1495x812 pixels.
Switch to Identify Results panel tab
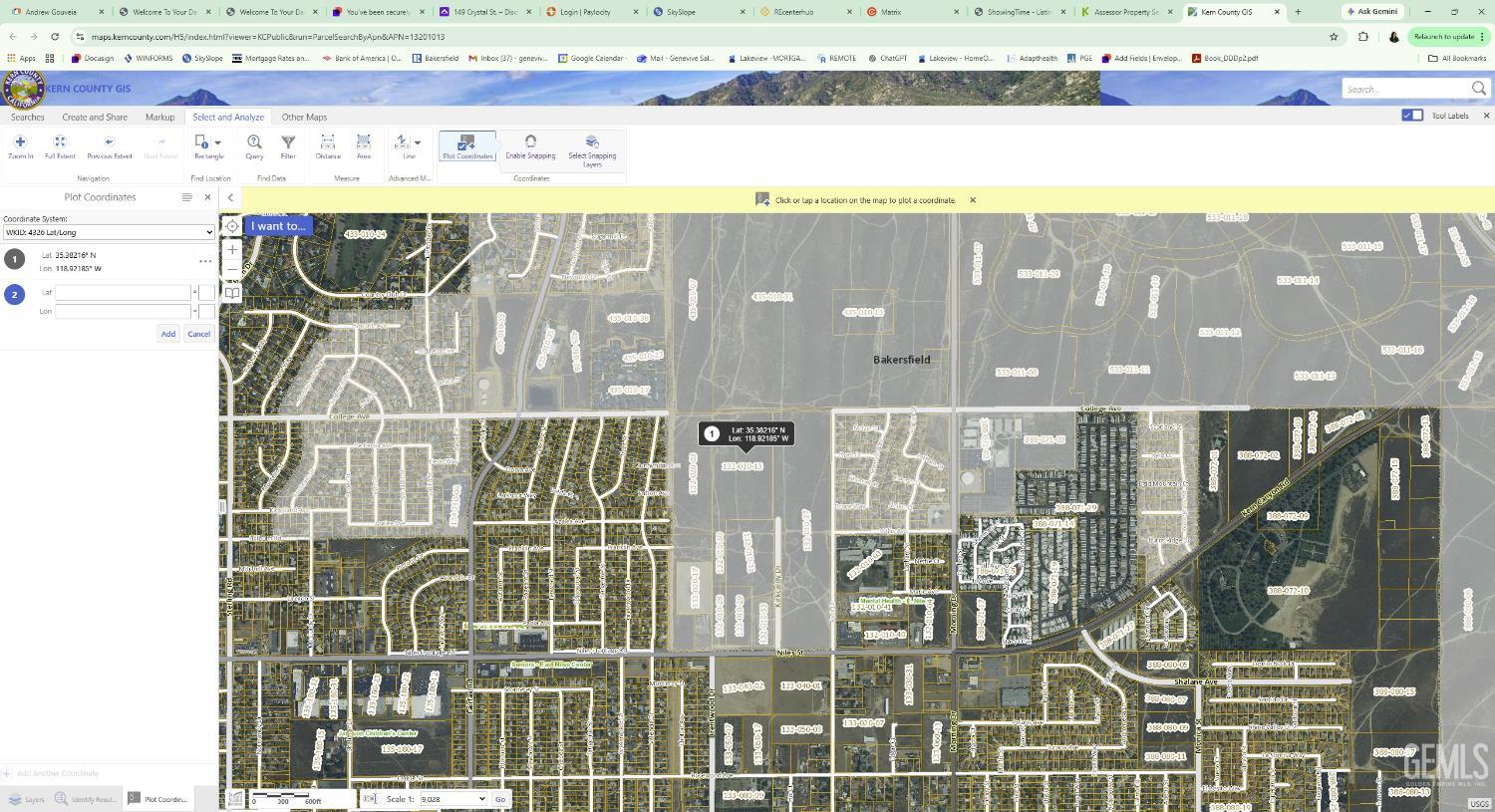(x=86, y=799)
